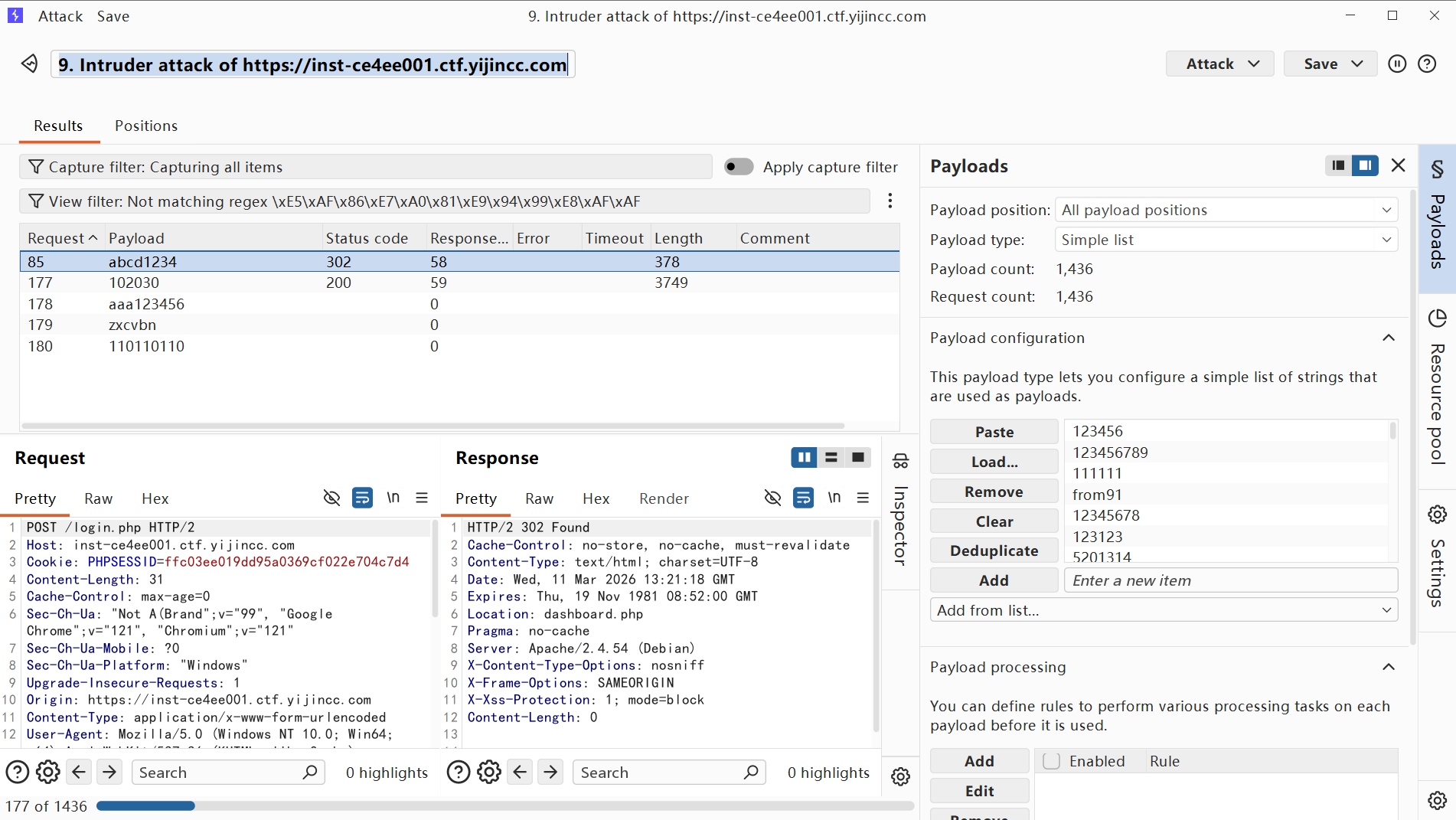Open the help icon near Save
The image size is (1456, 820).
tap(1427, 64)
